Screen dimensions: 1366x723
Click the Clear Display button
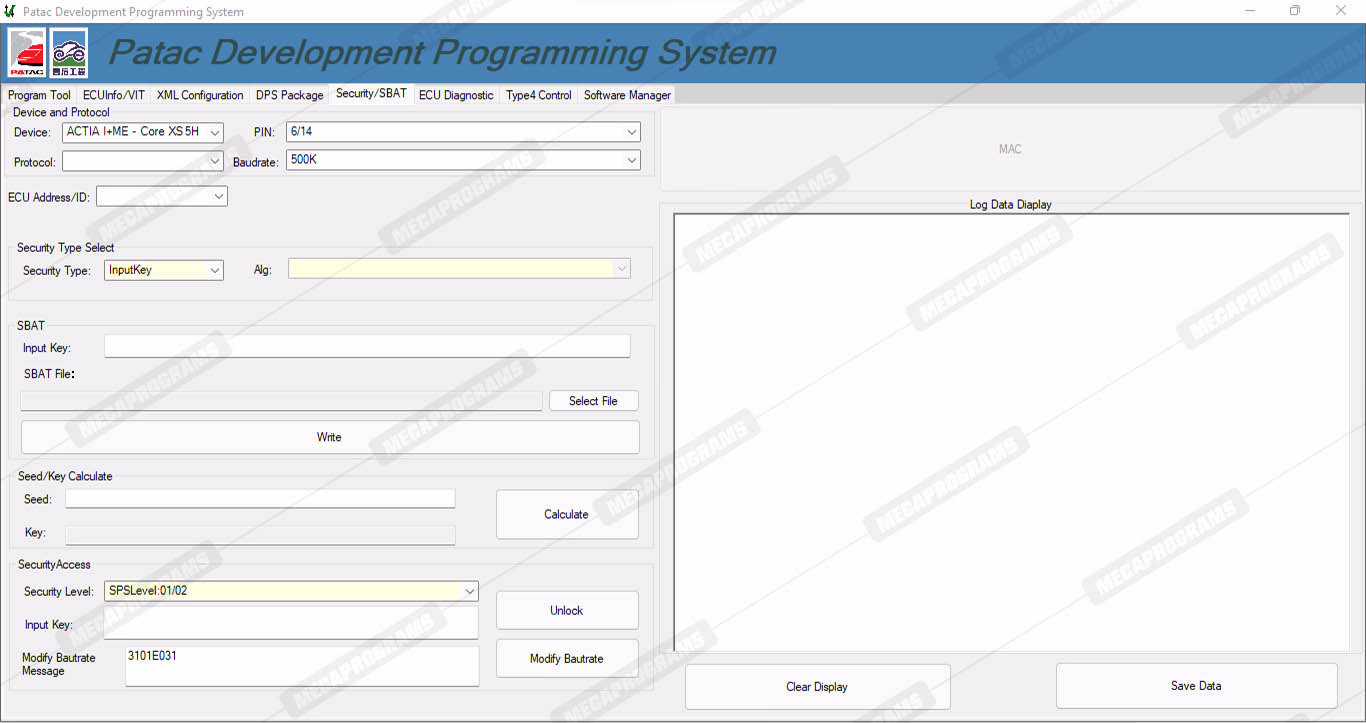[x=817, y=687]
